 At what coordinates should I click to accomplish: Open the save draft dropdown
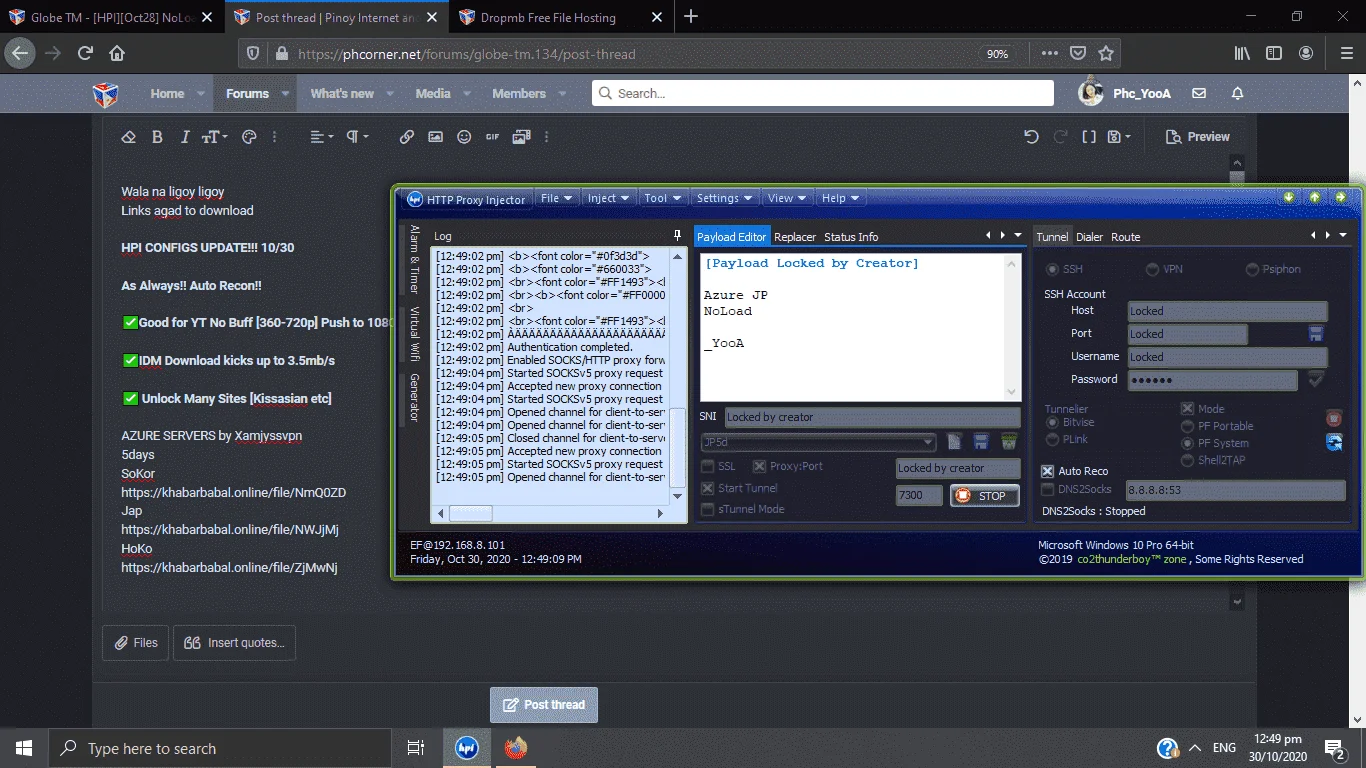[1120, 137]
